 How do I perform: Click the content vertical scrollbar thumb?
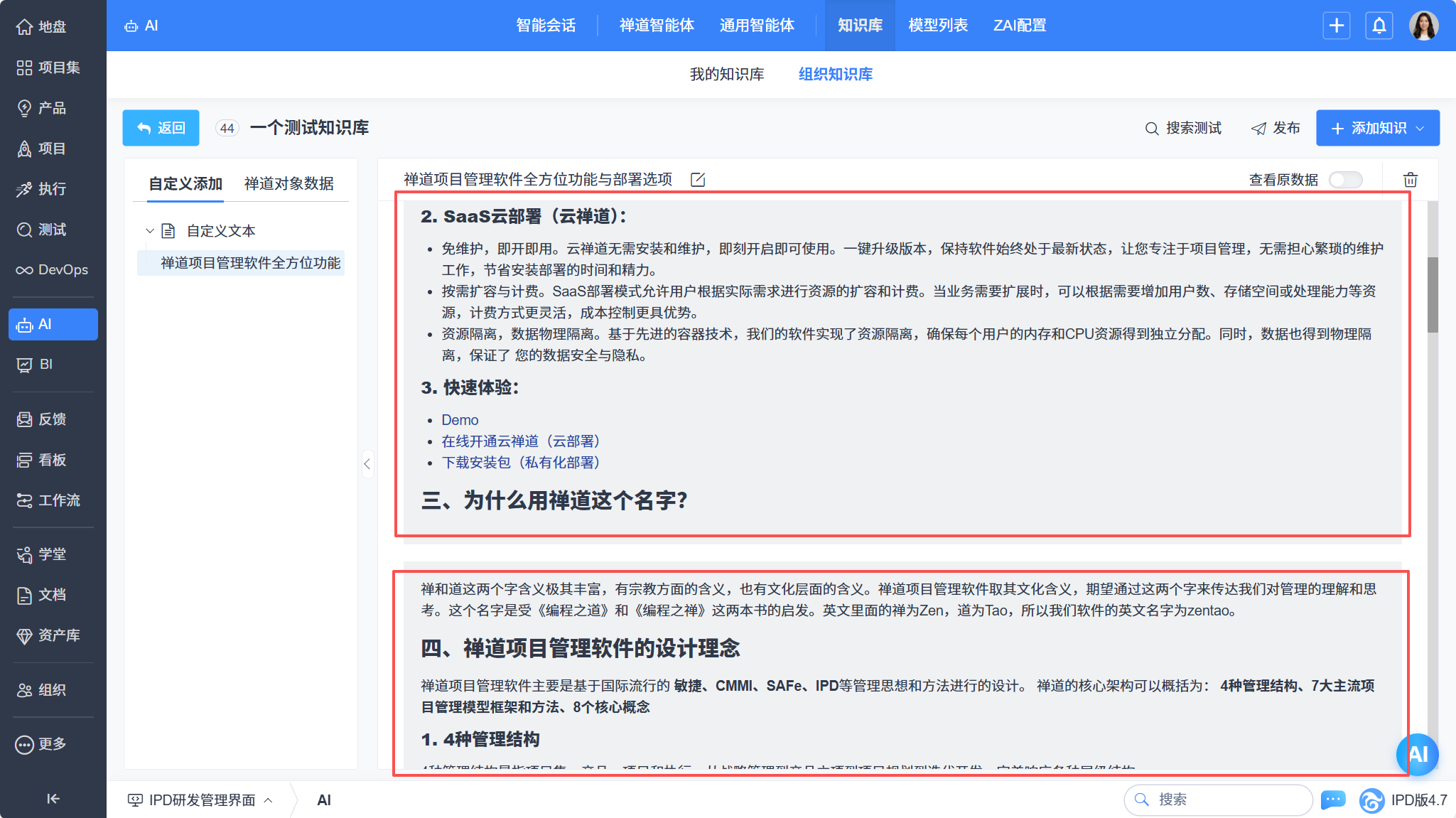coord(1432,295)
